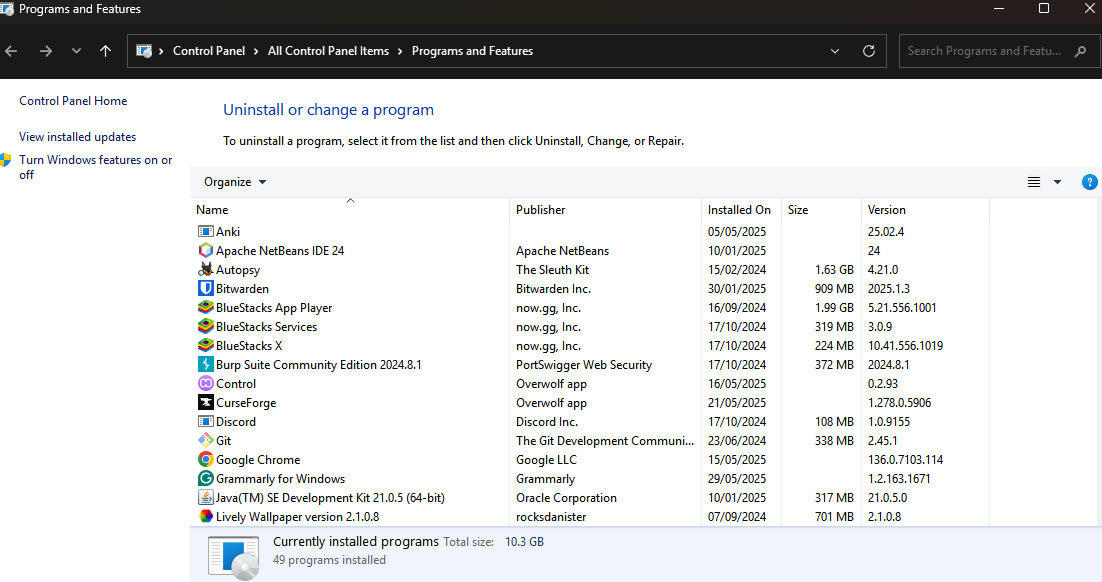Open Control Panel Home link

(73, 101)
